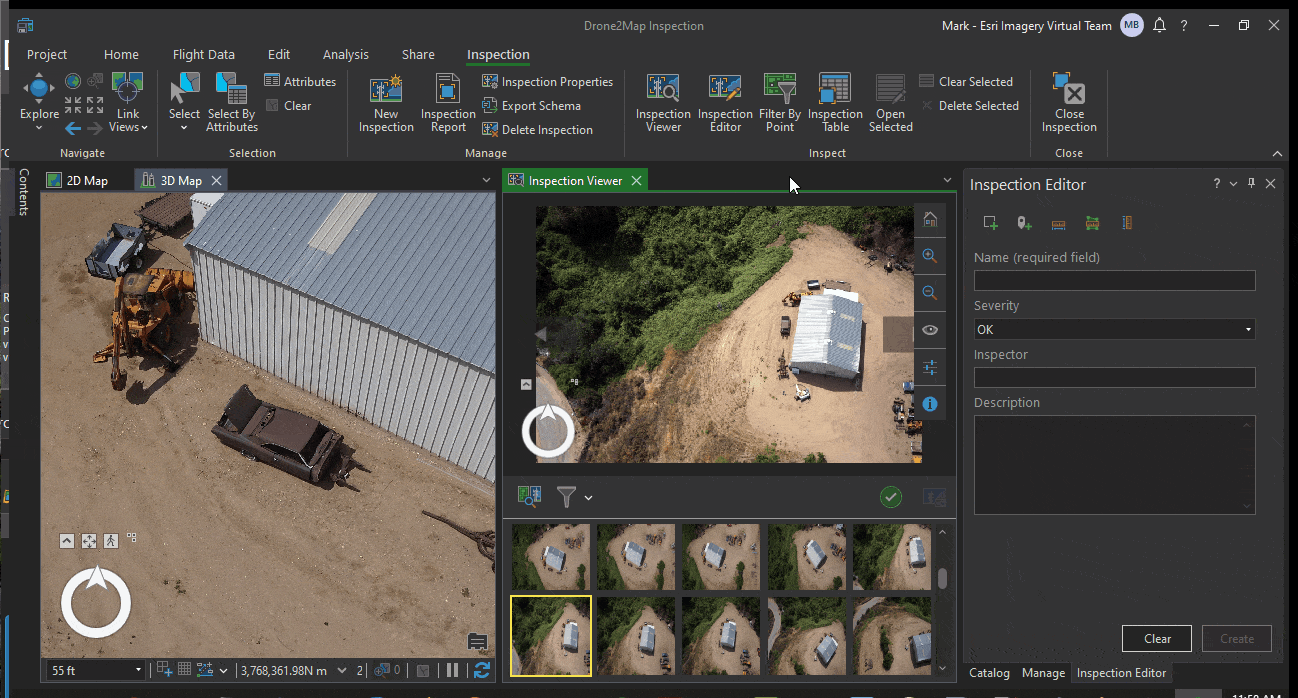Click the Filter By Point tool
Image resolution: width=1298 pixels, height=698 pixels.
pyautogui.click(x=780, y=101)
